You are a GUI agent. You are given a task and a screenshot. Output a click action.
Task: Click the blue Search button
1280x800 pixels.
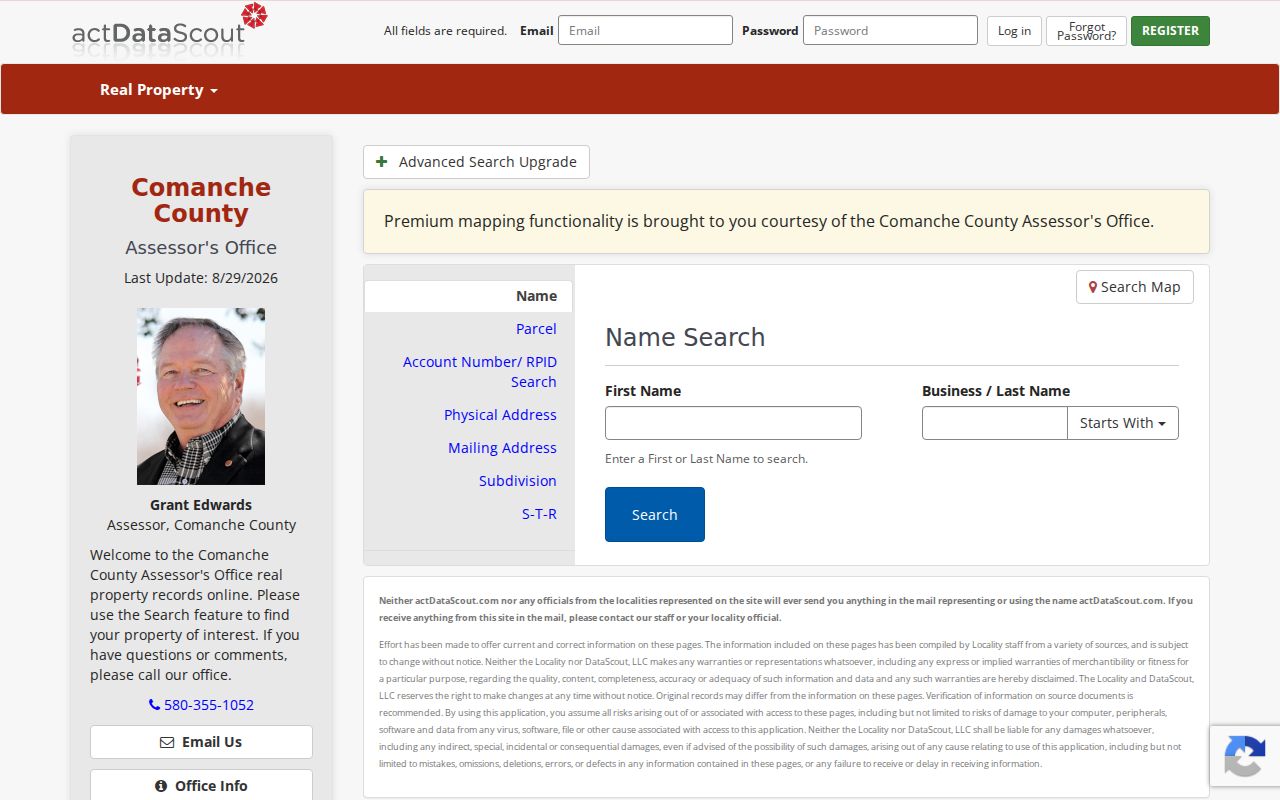tap(655, 514)
